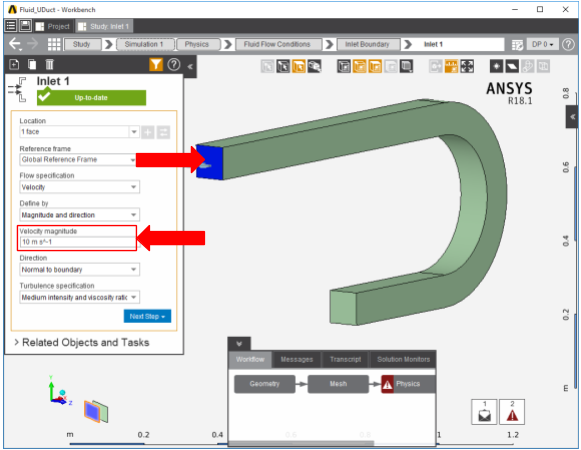Click the Simulation 1 breadcrumb

(145, 44)
